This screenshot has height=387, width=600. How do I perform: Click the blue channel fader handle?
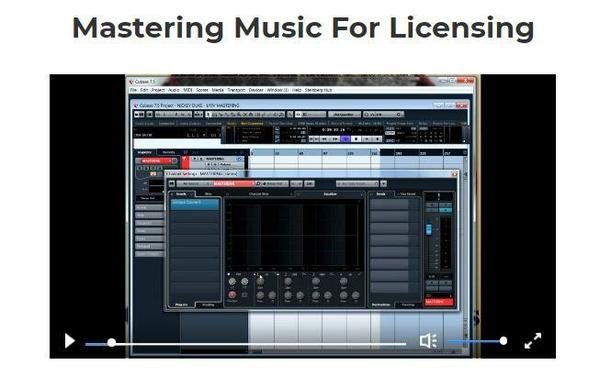coord(429,229)
